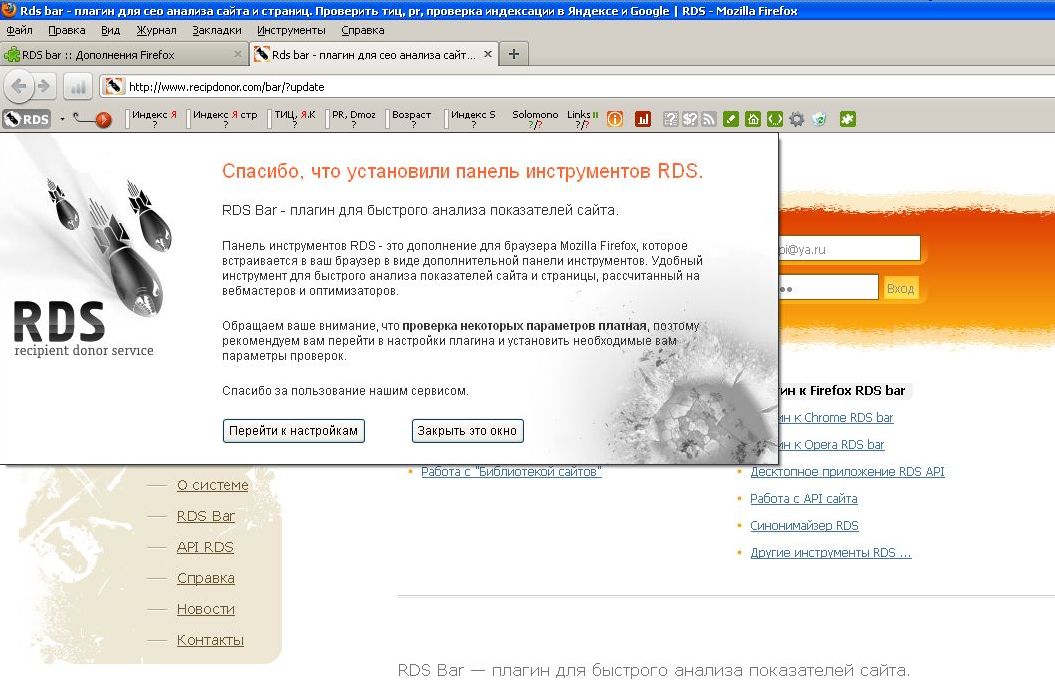Close the Rds bar плагин tab
Viewport: 1055px width, 686px height.
point(488,54)
